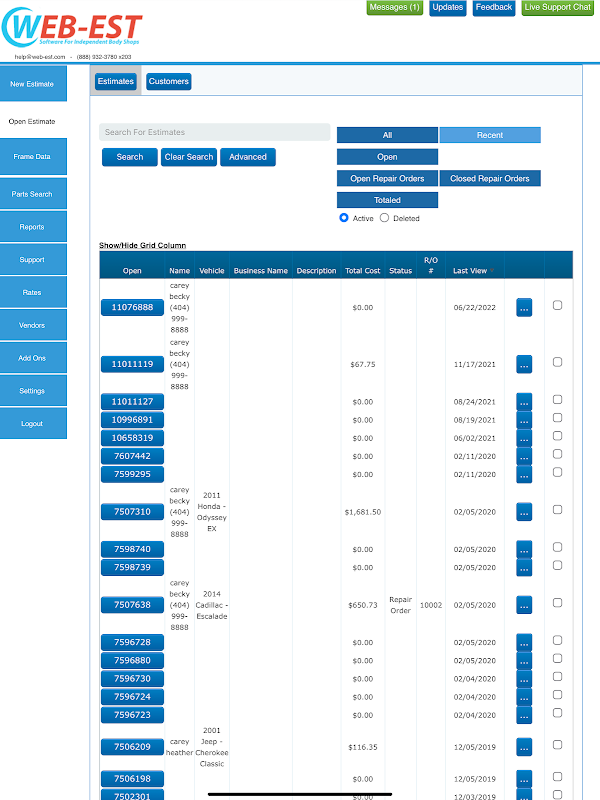Viewport: 600px width, 800px height.
Task: Click the help@web-est.com email link
Action: [x=40, y=57]
